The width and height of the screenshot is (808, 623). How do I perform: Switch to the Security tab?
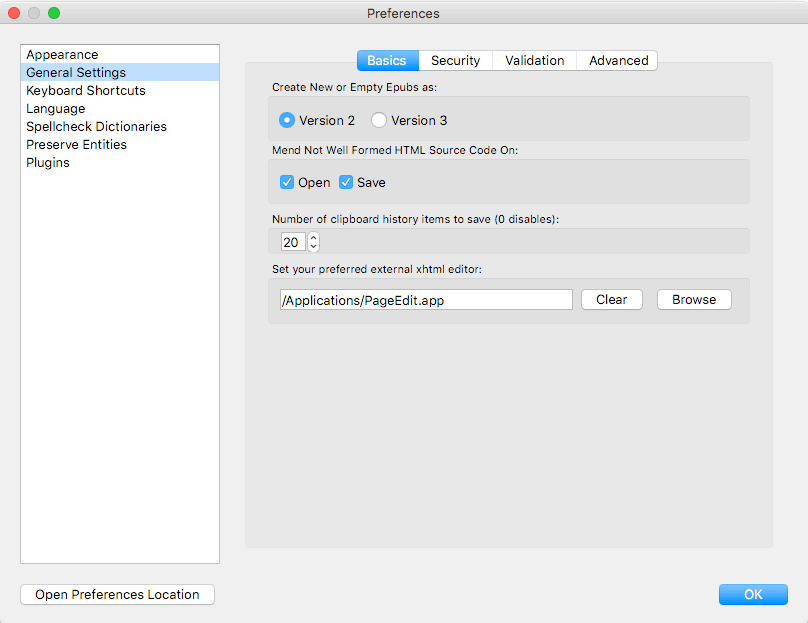455,60
